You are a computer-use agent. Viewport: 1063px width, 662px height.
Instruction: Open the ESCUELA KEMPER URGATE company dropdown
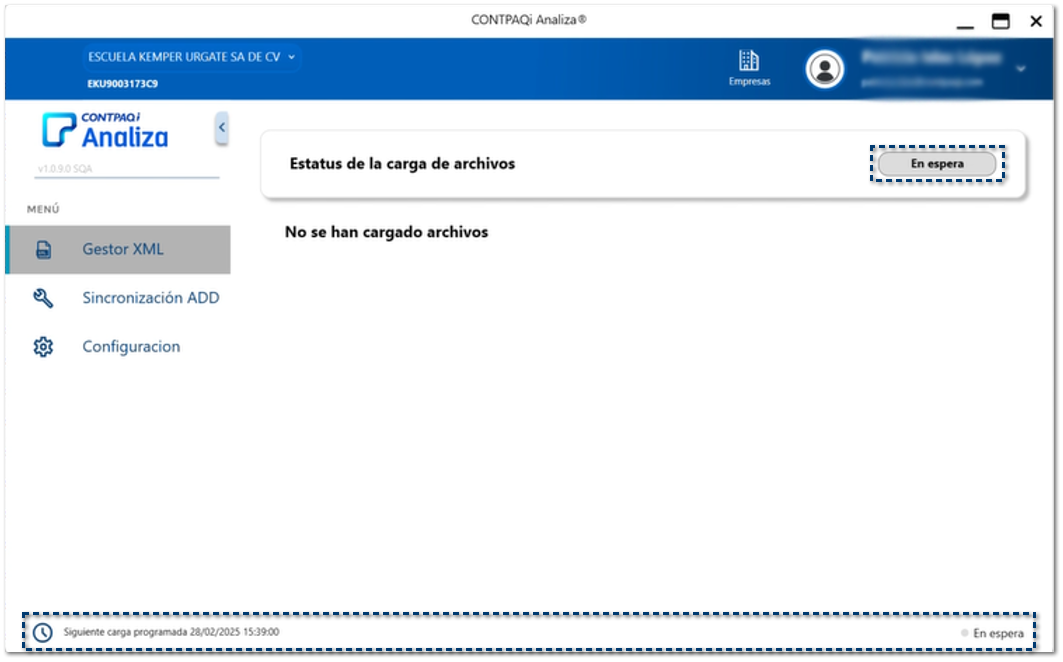[x=192, y=57]
